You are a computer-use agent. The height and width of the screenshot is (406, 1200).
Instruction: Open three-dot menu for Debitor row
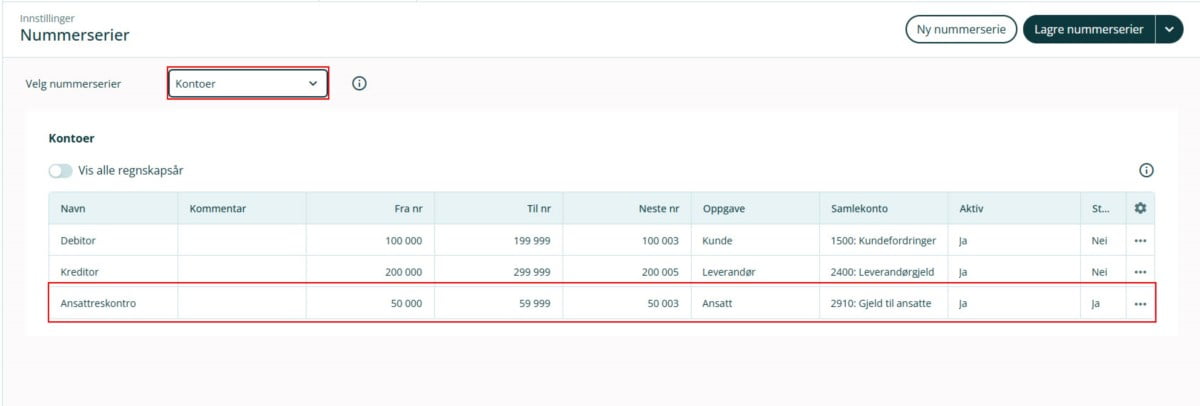(1140, 241)
